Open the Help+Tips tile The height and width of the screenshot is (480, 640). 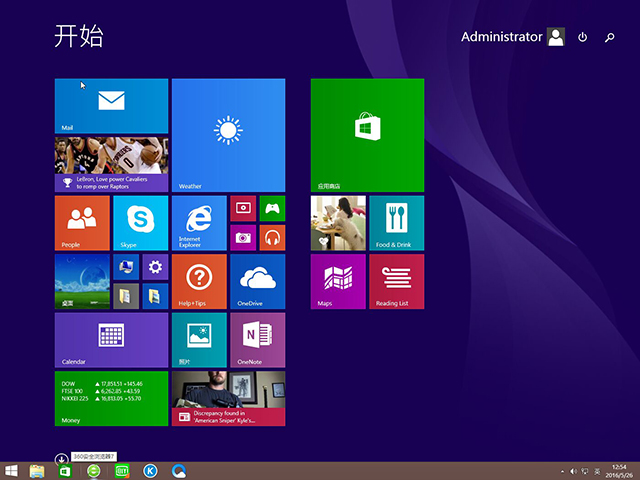pos(199,281)
